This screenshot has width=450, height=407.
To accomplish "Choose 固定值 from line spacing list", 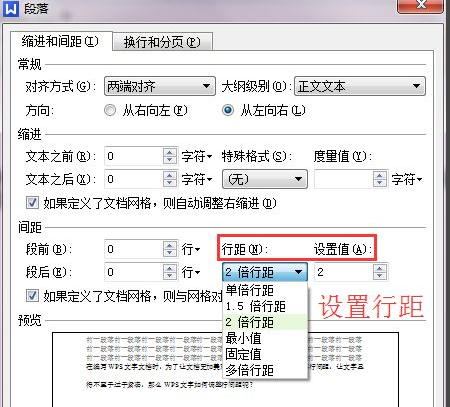I will pos(265,354).
